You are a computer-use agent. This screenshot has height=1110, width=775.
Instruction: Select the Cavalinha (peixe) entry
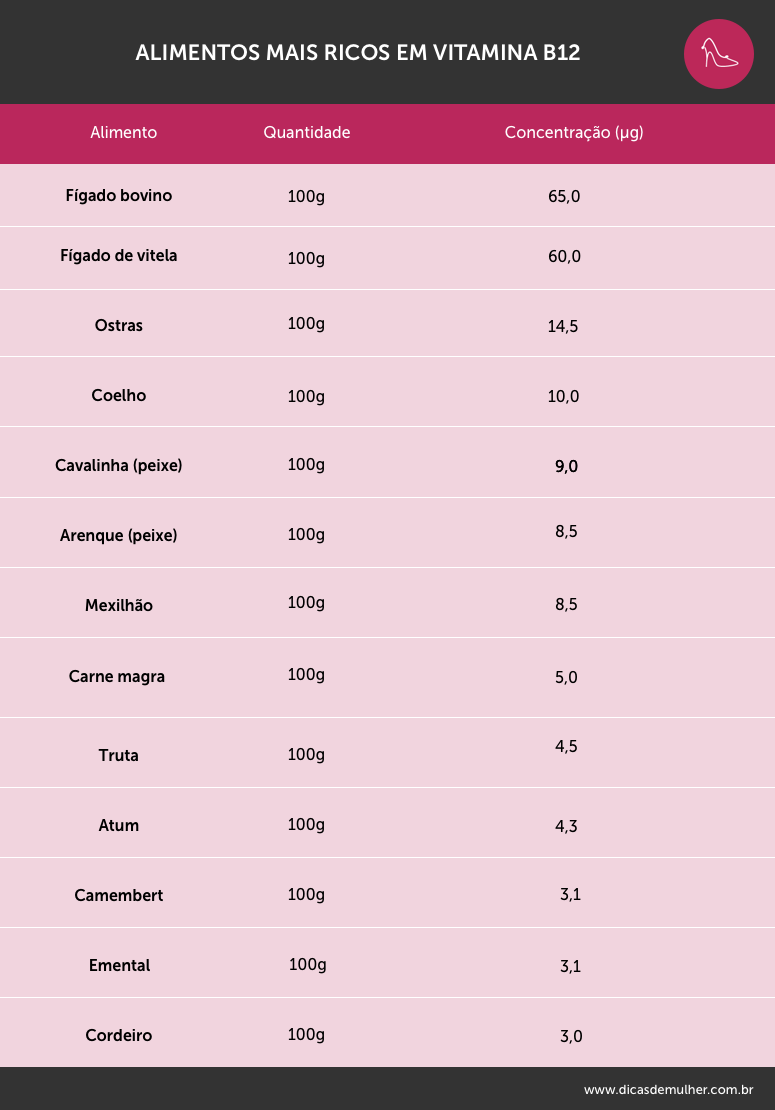tap(119, 465)
